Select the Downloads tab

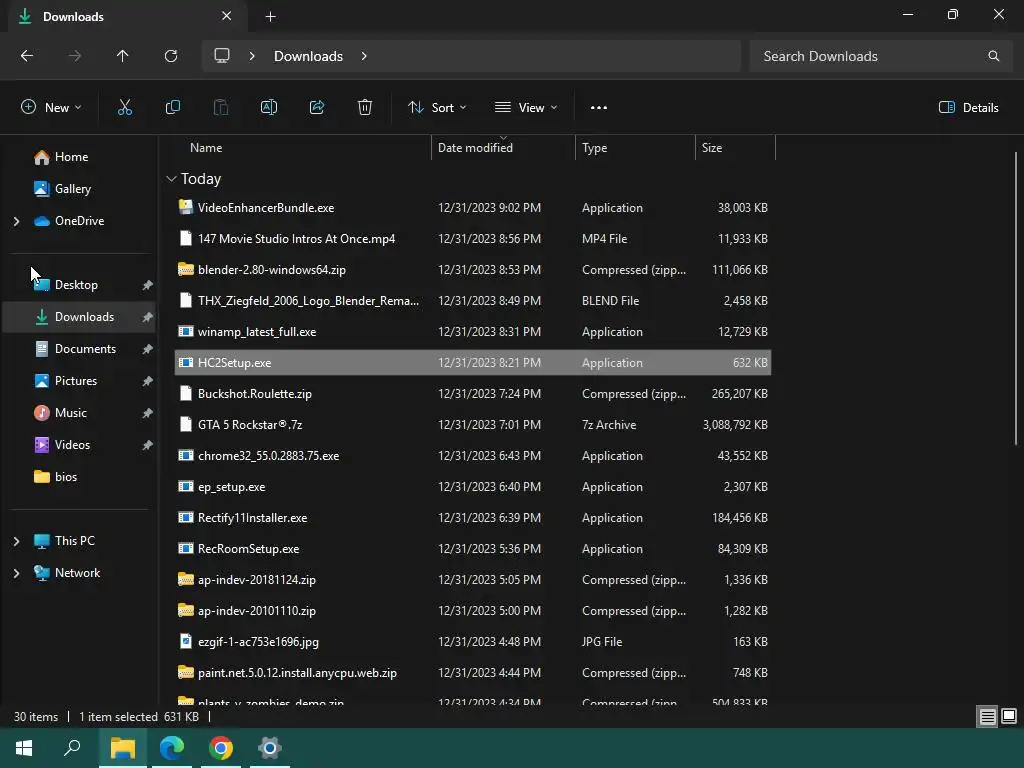(x=127, y=17)
